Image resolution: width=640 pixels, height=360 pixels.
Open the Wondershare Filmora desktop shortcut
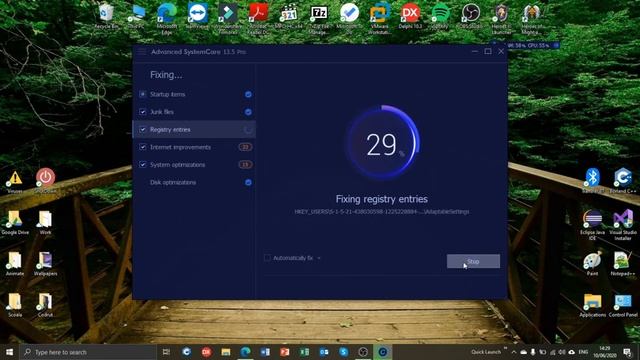click(227, 19)
